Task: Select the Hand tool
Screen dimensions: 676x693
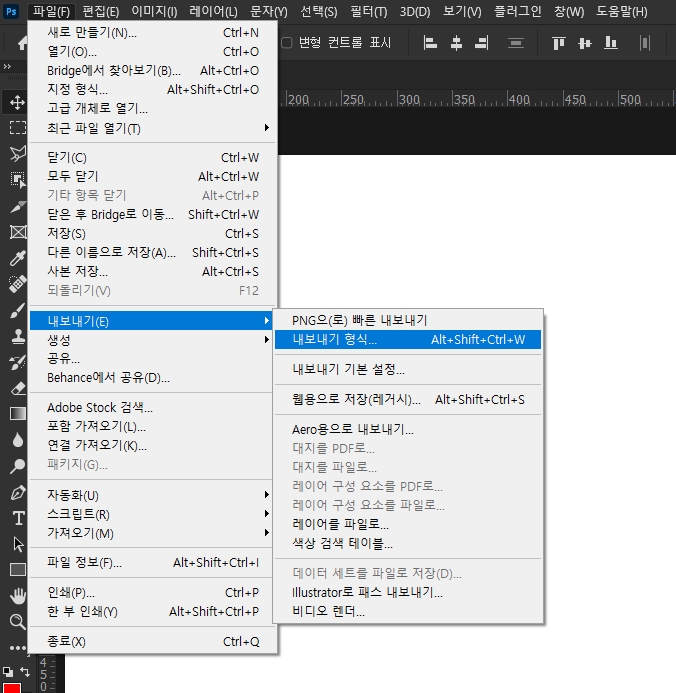Action: [x=17, y=596]
